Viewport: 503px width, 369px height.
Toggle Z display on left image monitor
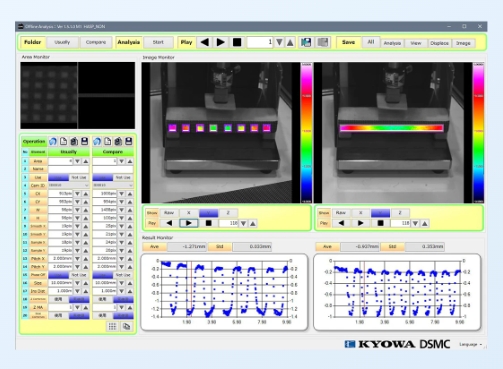point(228,213)
